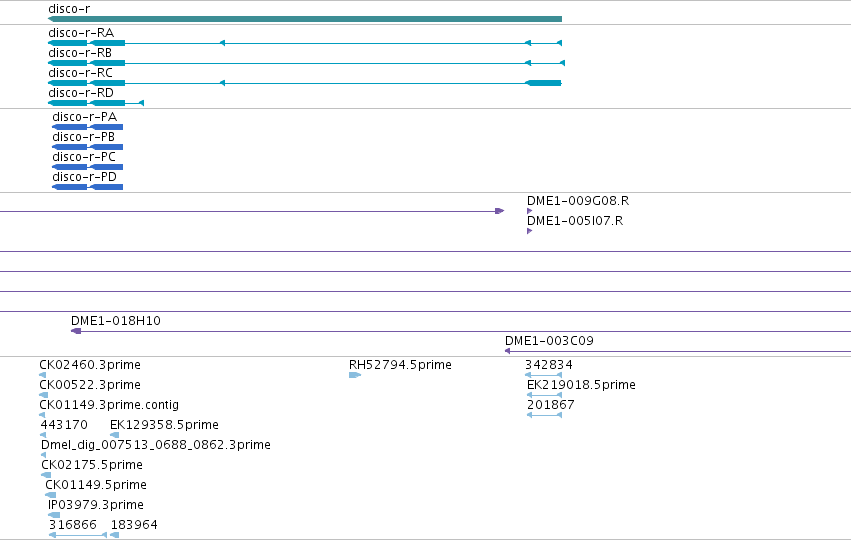Click the disco-r-PA protein feature

point(87,127)
